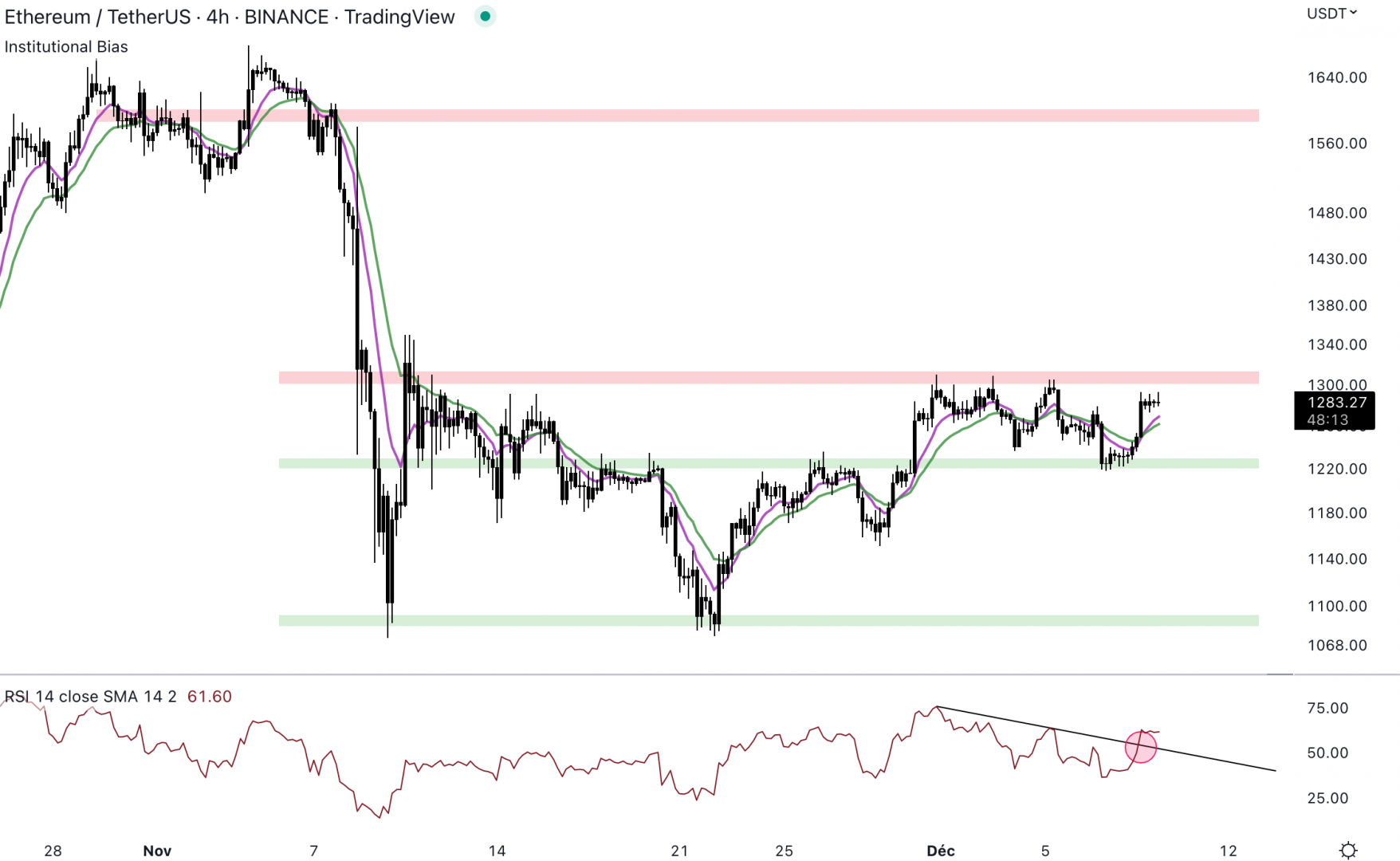The image size is (1400, 861).
Task: Select the RSI value 61.60
Action: point(210,697)
